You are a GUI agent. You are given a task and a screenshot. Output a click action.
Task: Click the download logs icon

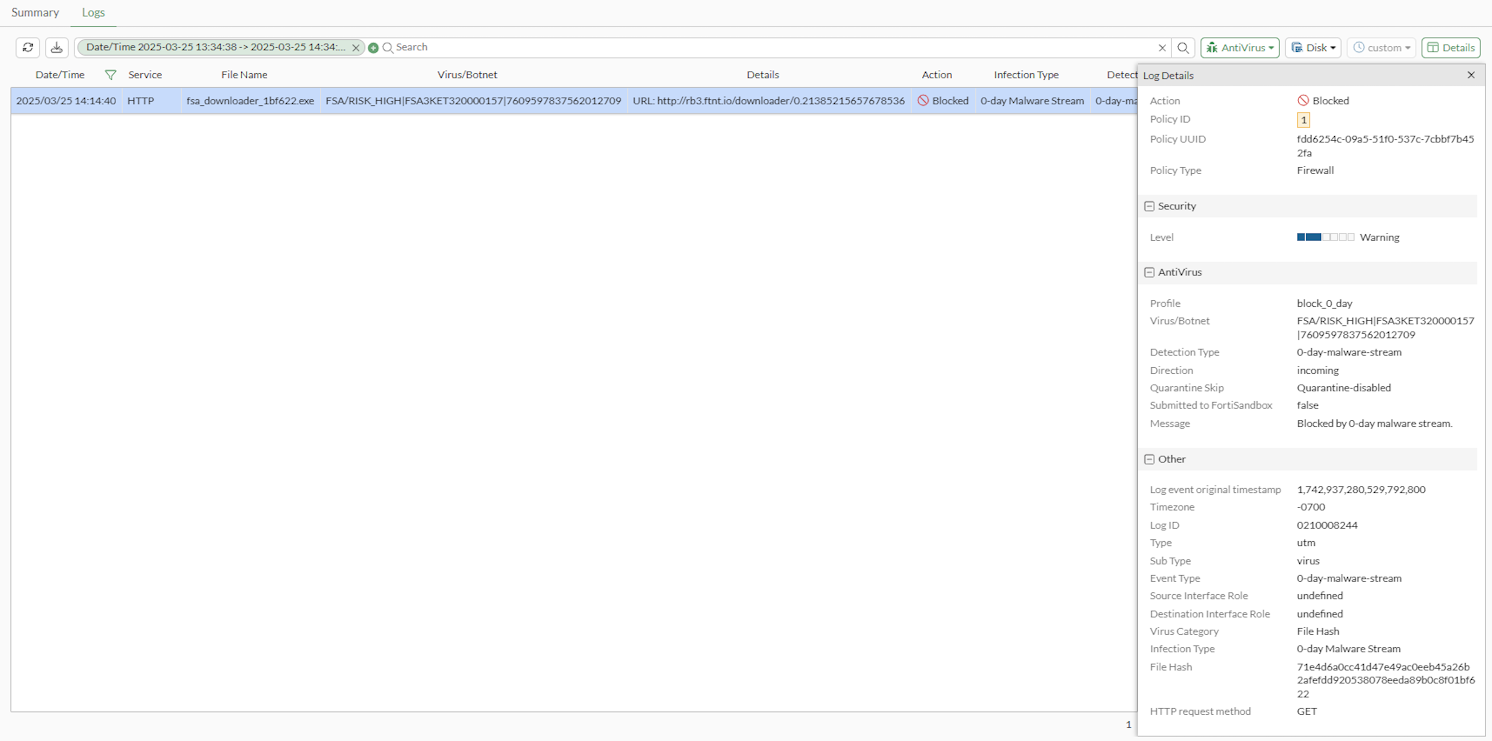pyautogui.click(x=57, y=47)
